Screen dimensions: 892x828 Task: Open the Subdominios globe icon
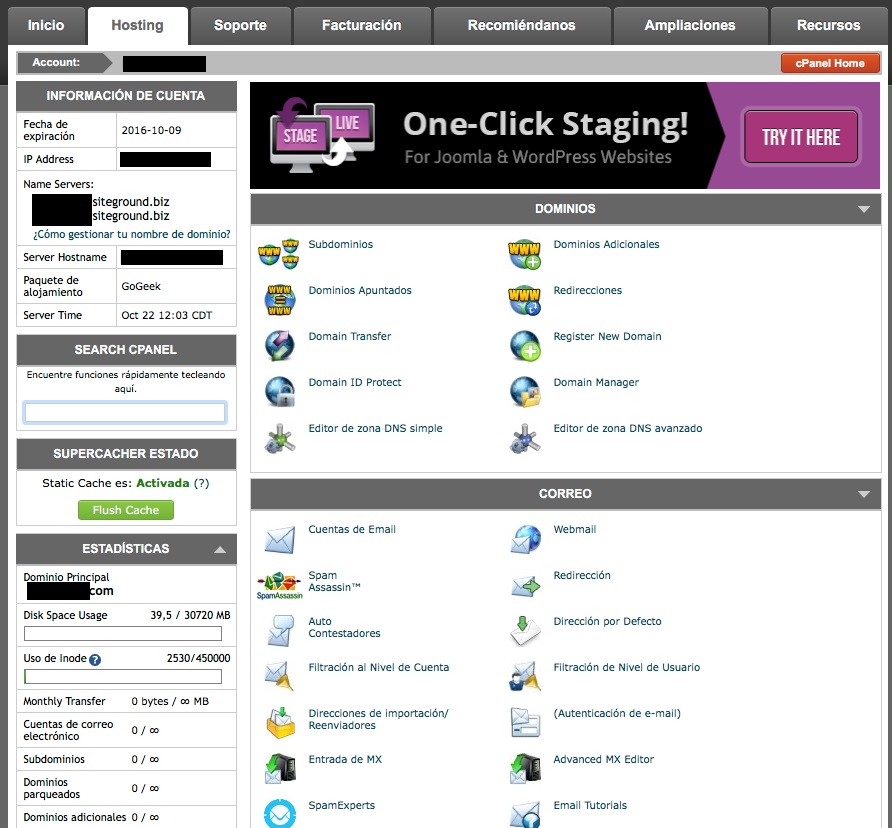pyautogui.click(x=279, y=253)
